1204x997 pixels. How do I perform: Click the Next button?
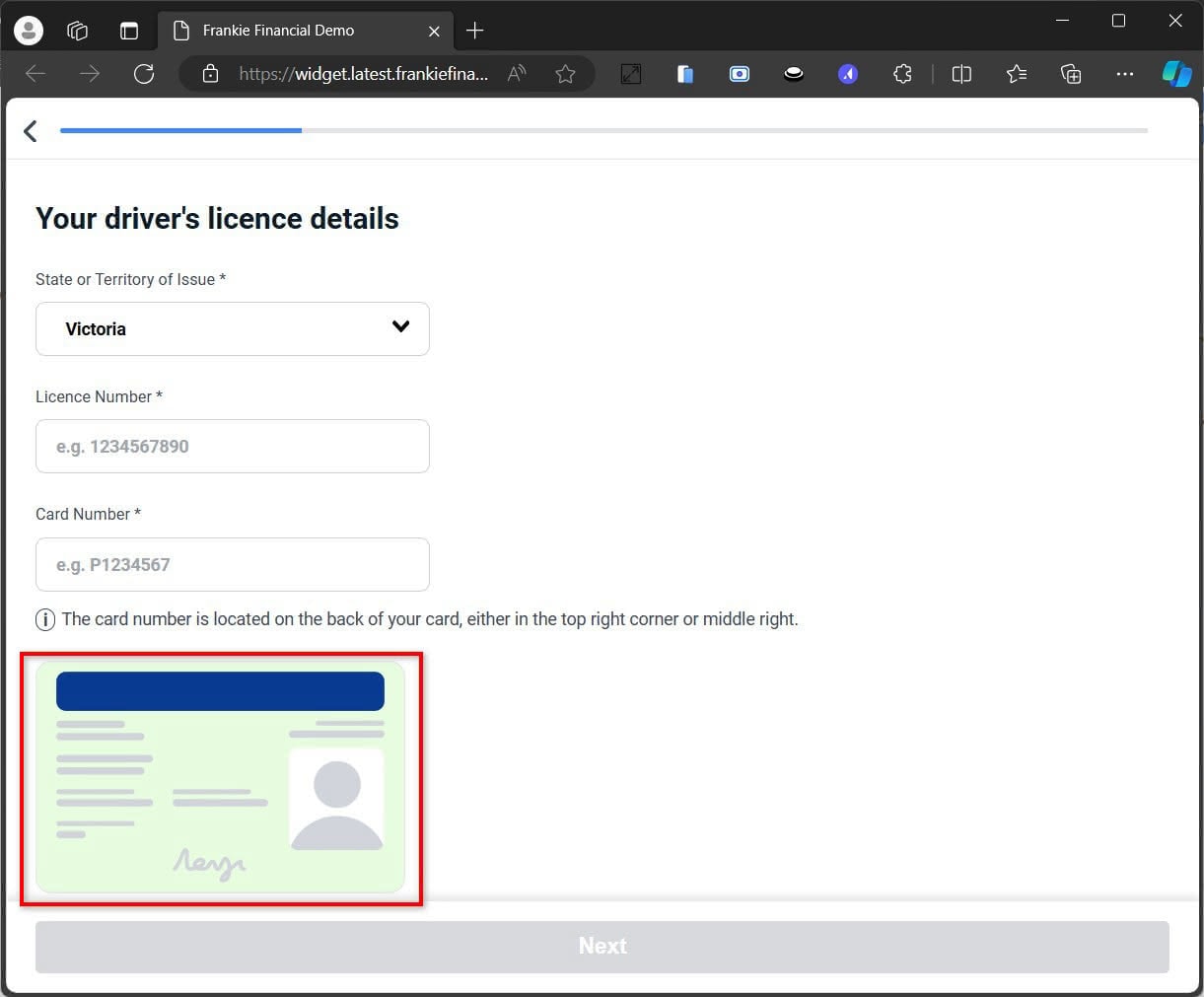click(602, 946)
